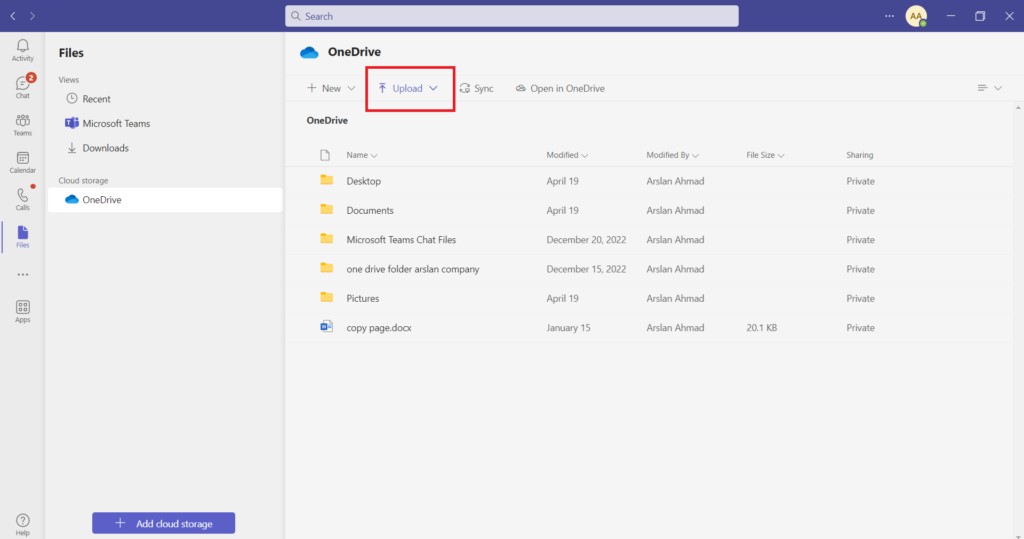Click the Sharing column header

(859, 155)
